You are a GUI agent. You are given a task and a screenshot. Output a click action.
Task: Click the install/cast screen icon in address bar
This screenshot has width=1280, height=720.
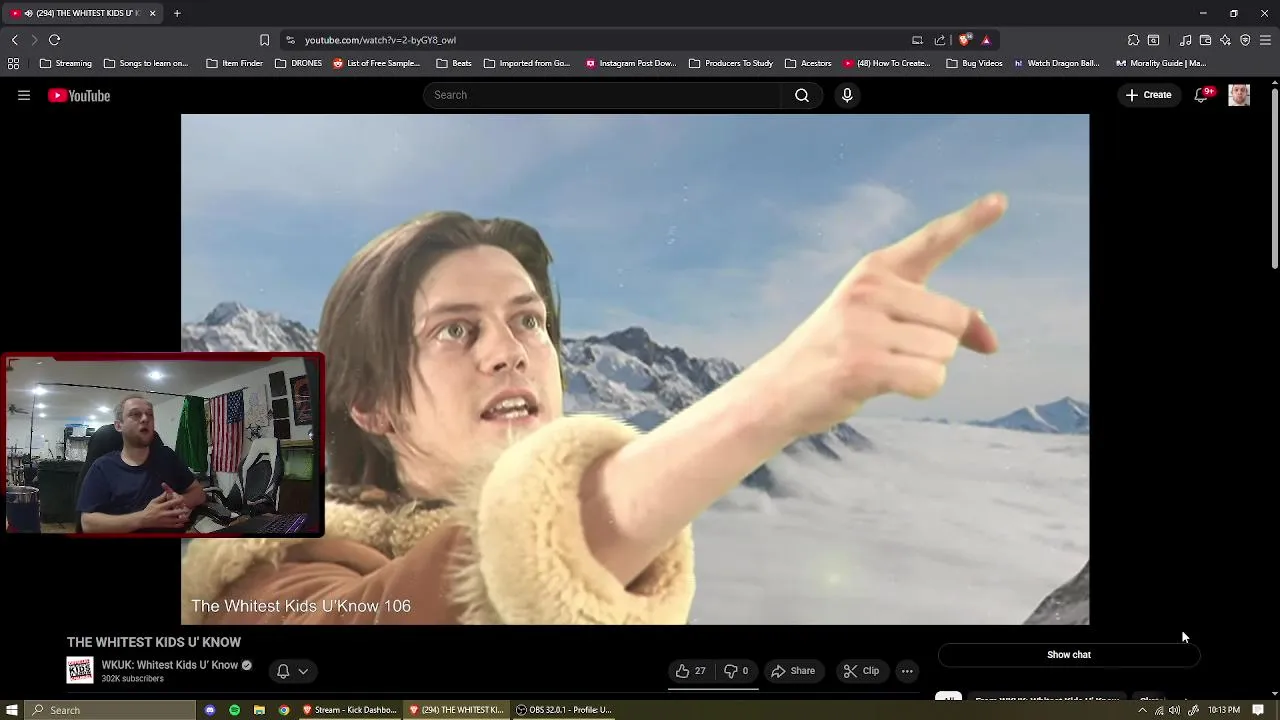pyautogui.click(x=917, y=40)
